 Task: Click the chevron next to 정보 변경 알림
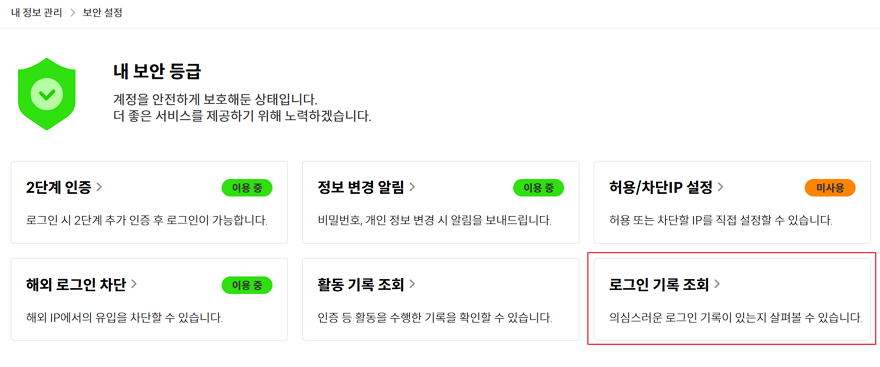pos(412,187)
